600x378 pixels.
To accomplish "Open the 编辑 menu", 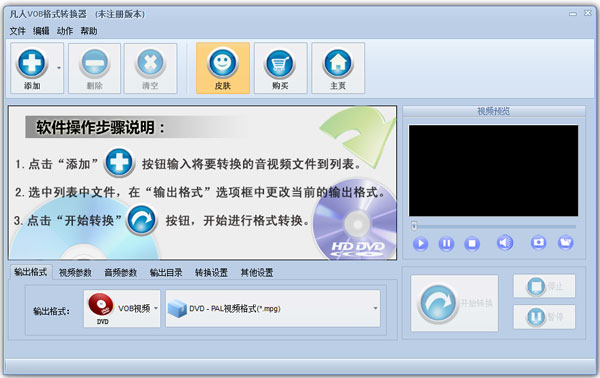I will pos(41,31).
